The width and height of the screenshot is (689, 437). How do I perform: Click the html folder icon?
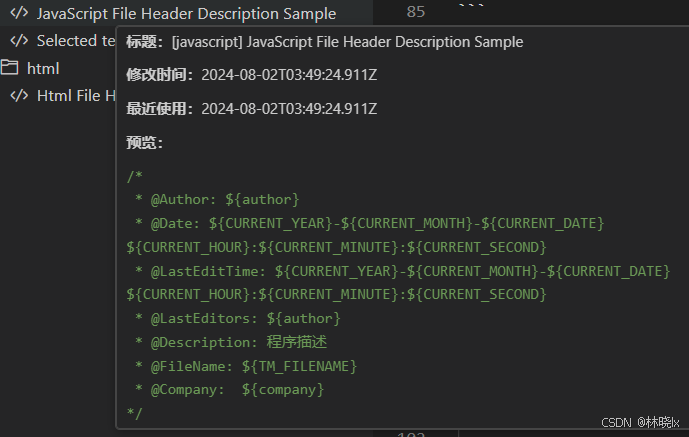click(x=10, y=68)
